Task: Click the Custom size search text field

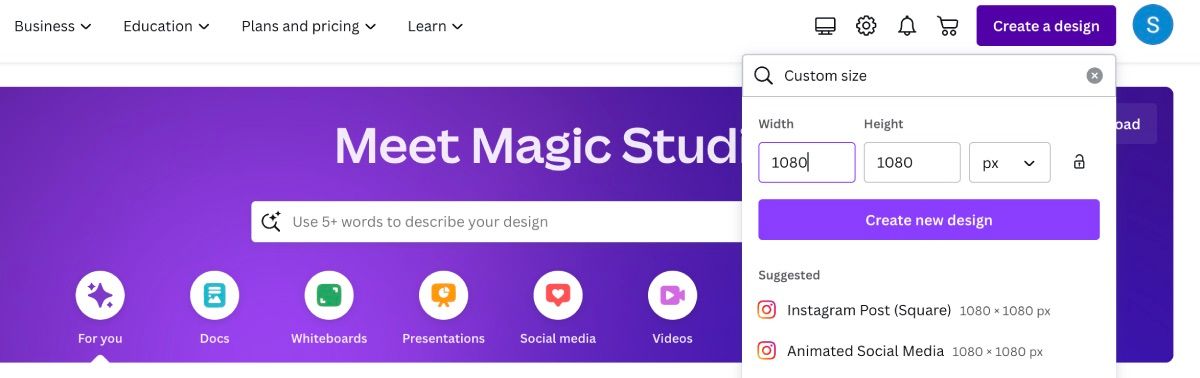Action: [x=930, y=76]
